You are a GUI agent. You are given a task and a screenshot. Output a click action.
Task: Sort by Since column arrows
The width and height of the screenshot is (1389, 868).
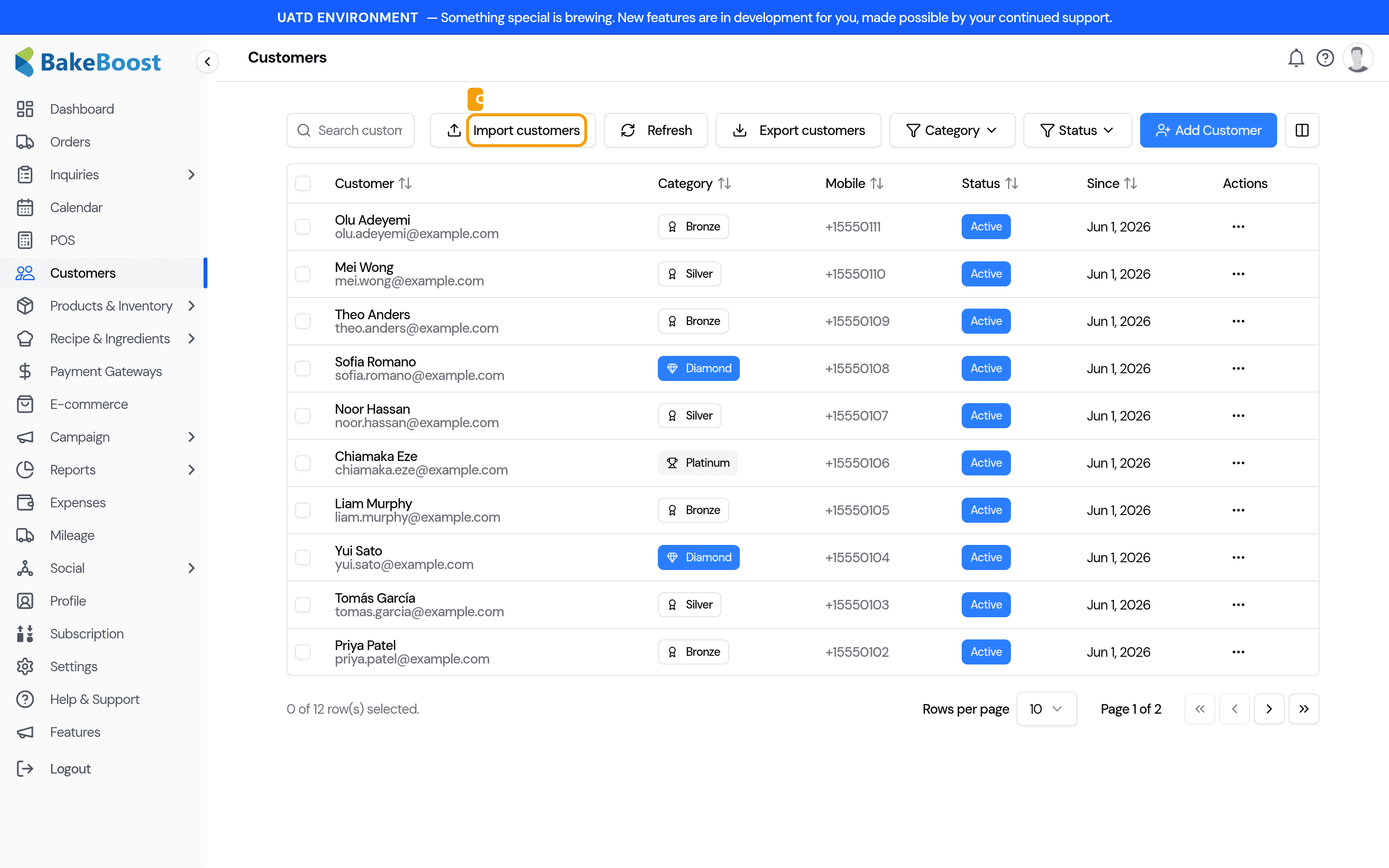click(1130, 183)
